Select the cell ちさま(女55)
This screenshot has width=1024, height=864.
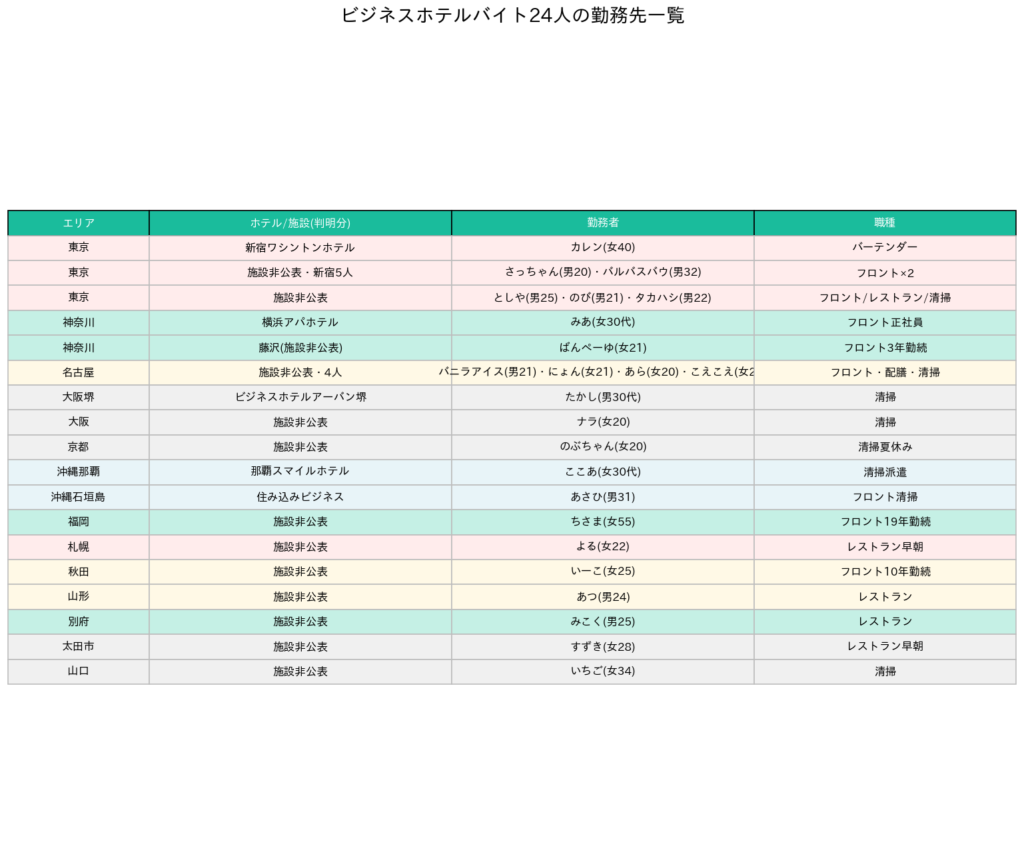[x=603, y=522]
